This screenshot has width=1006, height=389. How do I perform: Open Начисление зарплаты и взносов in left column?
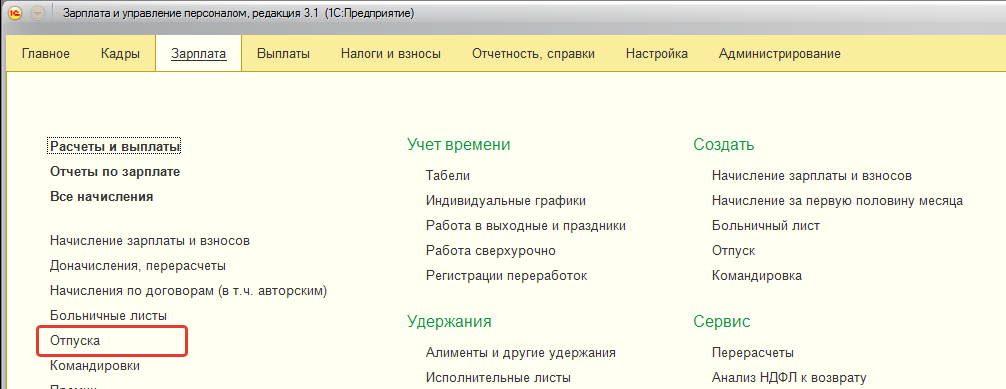(149, 241)
